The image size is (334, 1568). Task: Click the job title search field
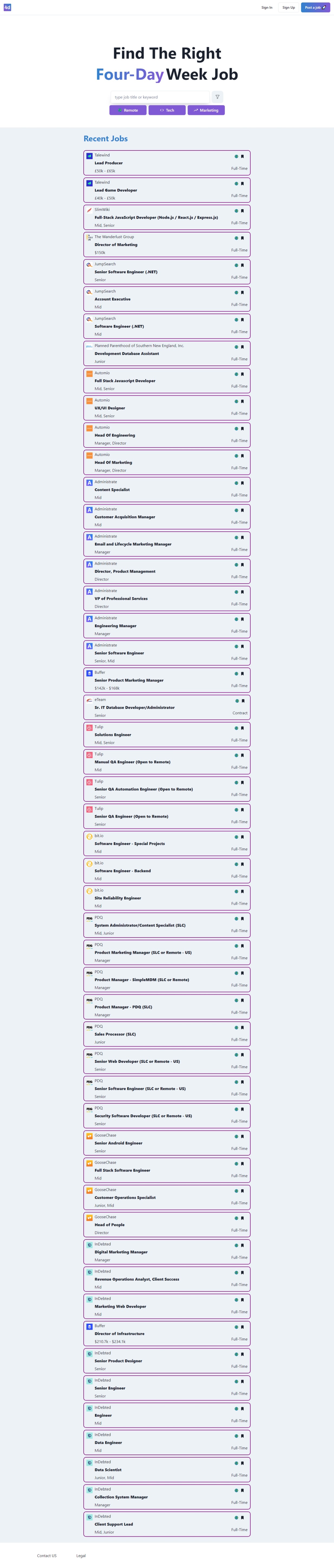160,97
